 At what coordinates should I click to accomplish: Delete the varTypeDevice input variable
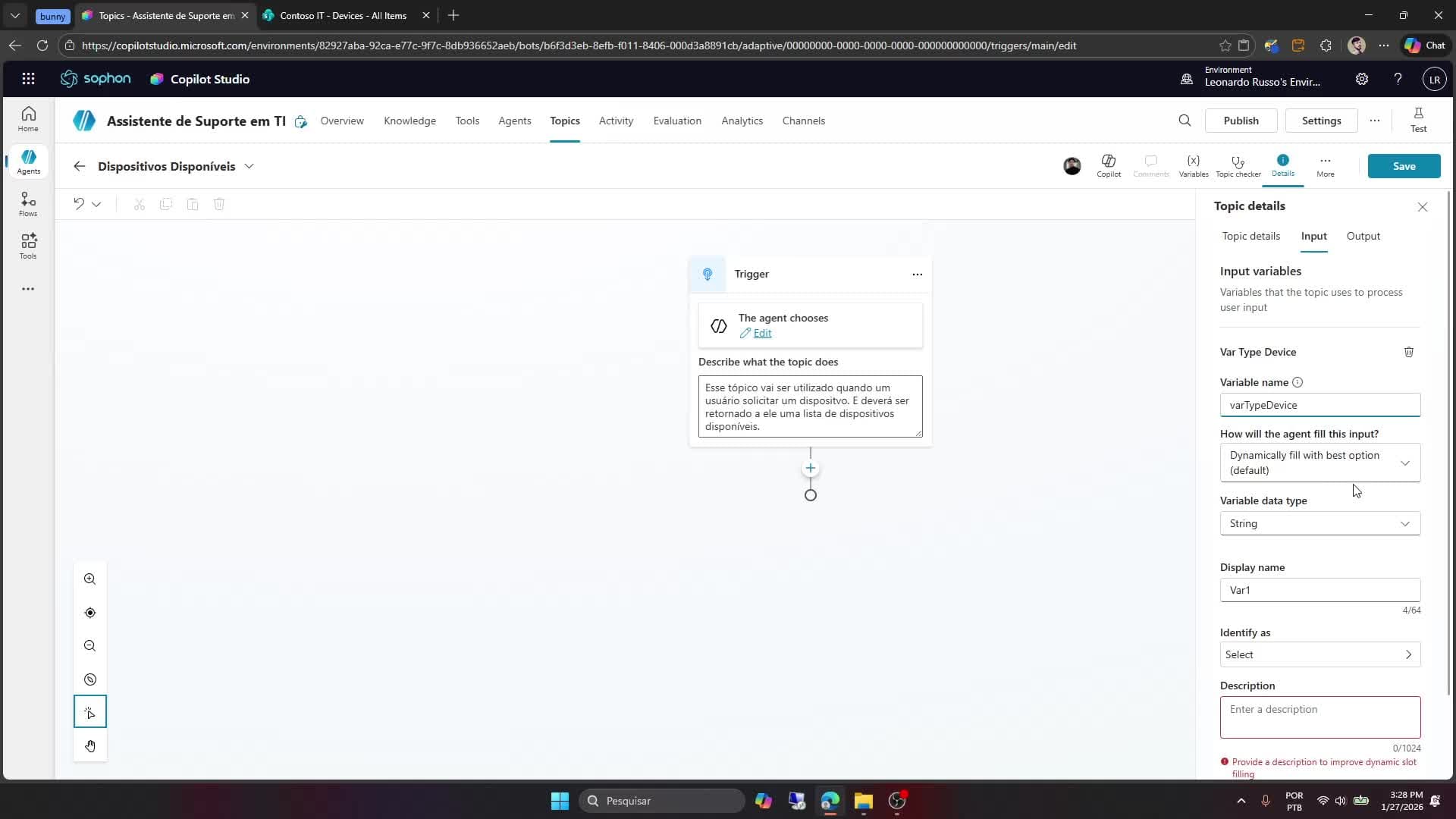tap(1408, 352)
